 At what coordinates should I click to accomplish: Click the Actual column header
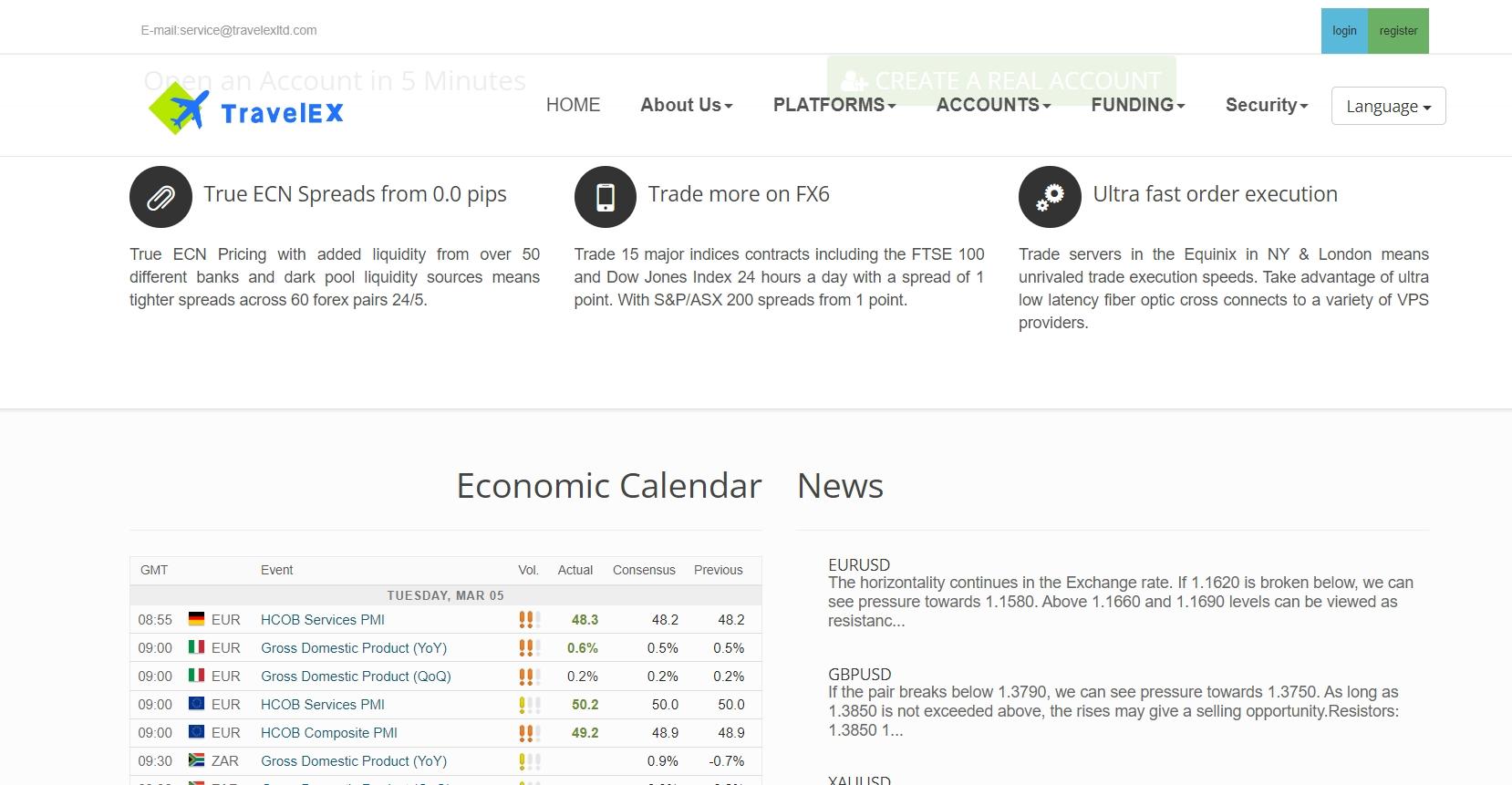pos(575,570)
